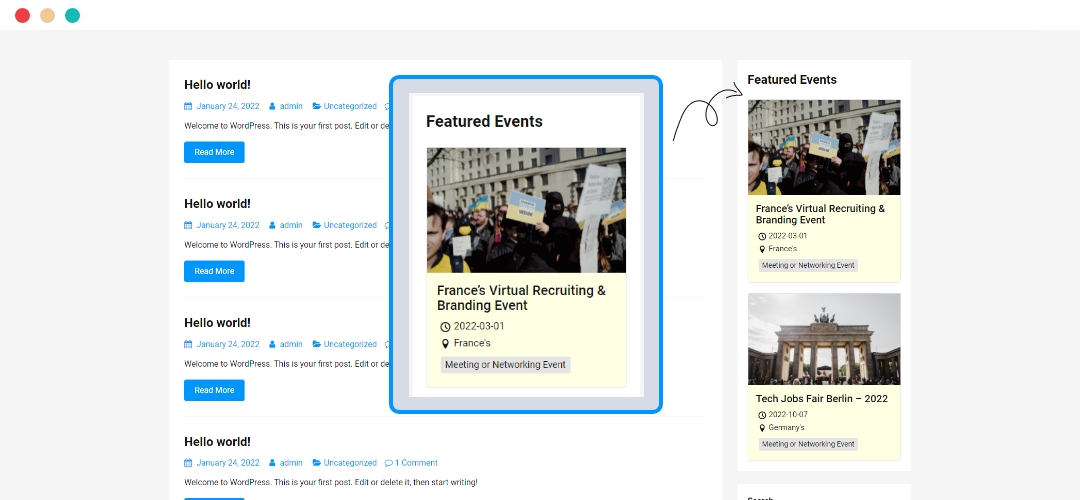Click location pin in the enlarged event card
1080x500 pixels.
pyautogui.click(x=446, y=343)
